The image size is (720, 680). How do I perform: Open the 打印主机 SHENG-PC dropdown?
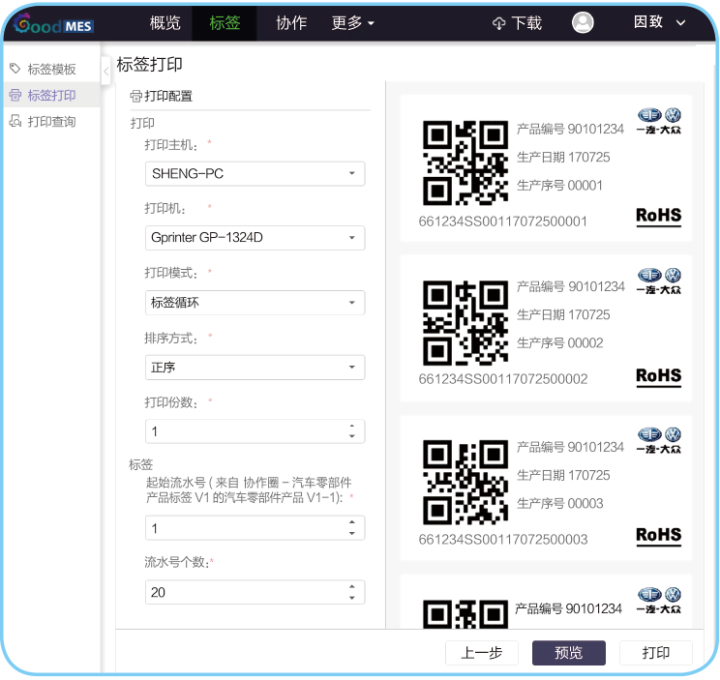point(255,174)
